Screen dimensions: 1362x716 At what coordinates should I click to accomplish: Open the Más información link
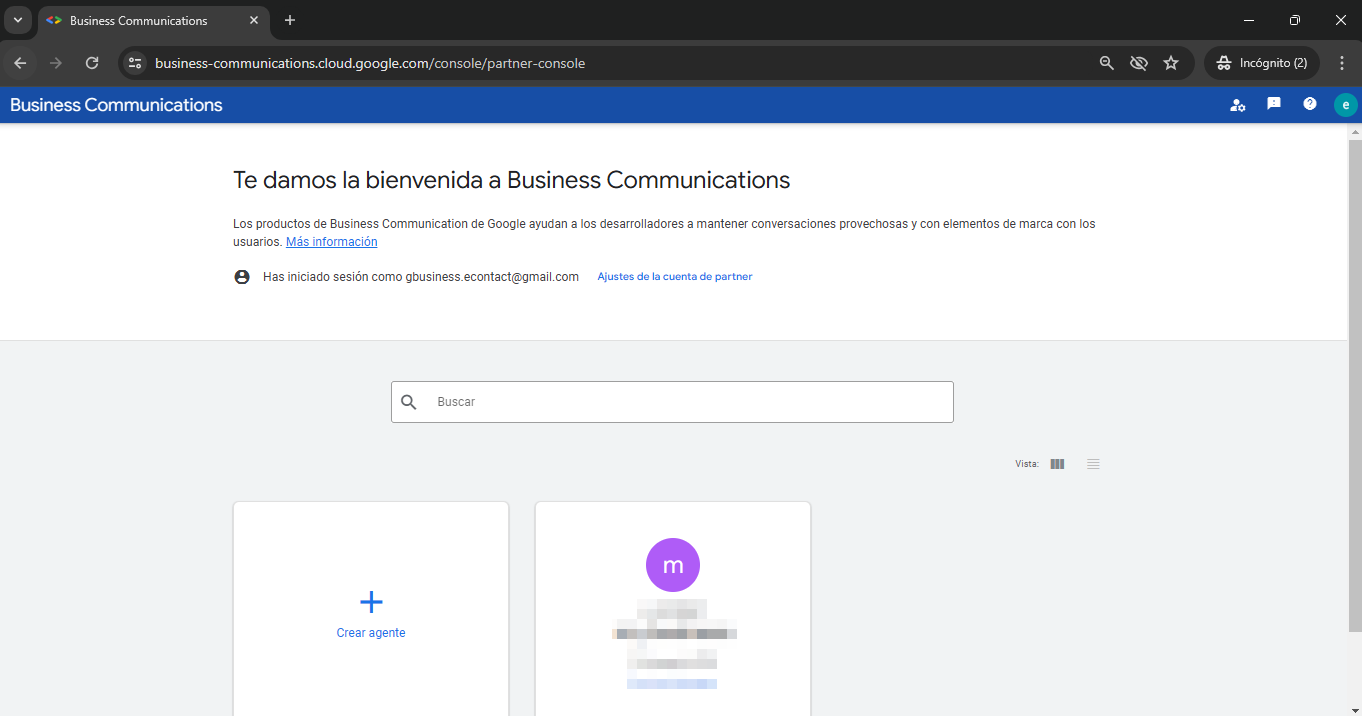[x=332, y=242]
